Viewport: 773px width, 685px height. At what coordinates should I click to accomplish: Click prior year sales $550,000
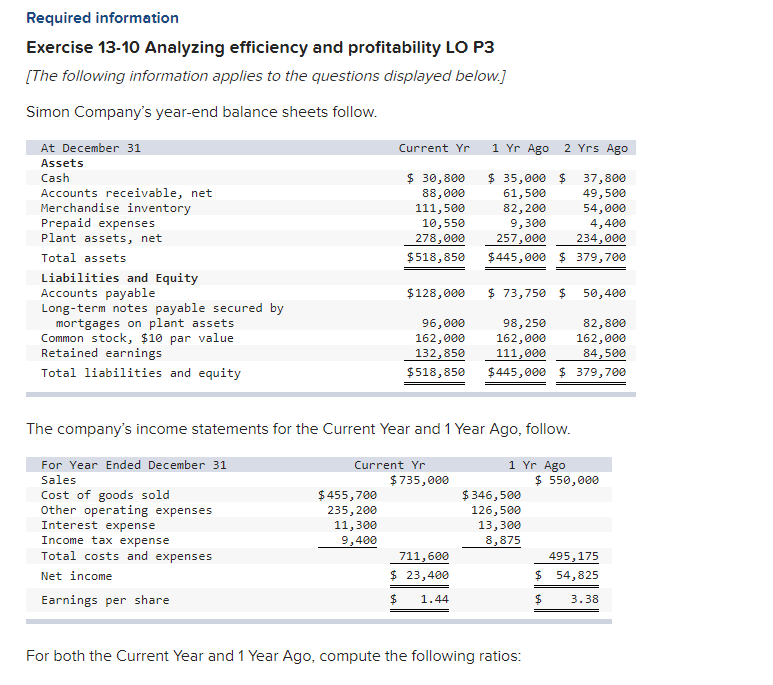(567, 480)
